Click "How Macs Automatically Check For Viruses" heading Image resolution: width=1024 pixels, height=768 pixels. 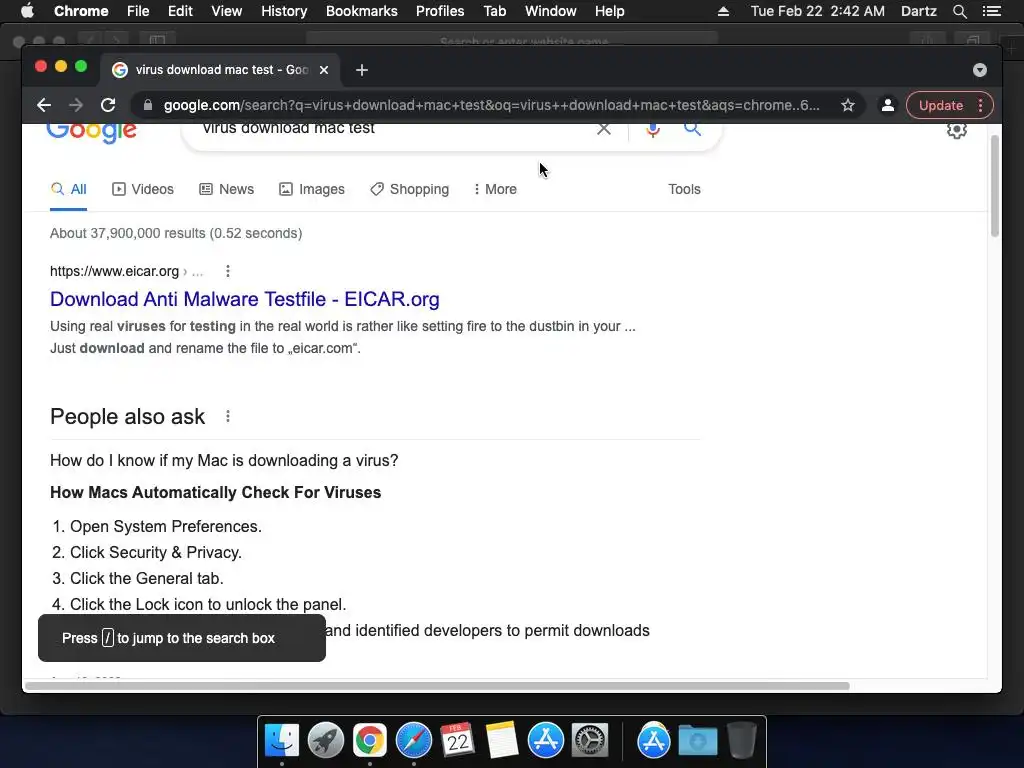coord(216,492)
